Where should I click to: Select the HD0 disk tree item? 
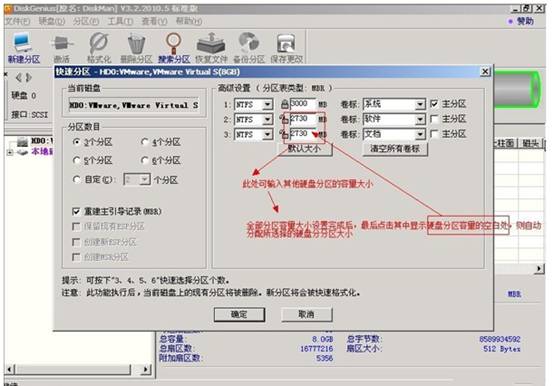42,141
